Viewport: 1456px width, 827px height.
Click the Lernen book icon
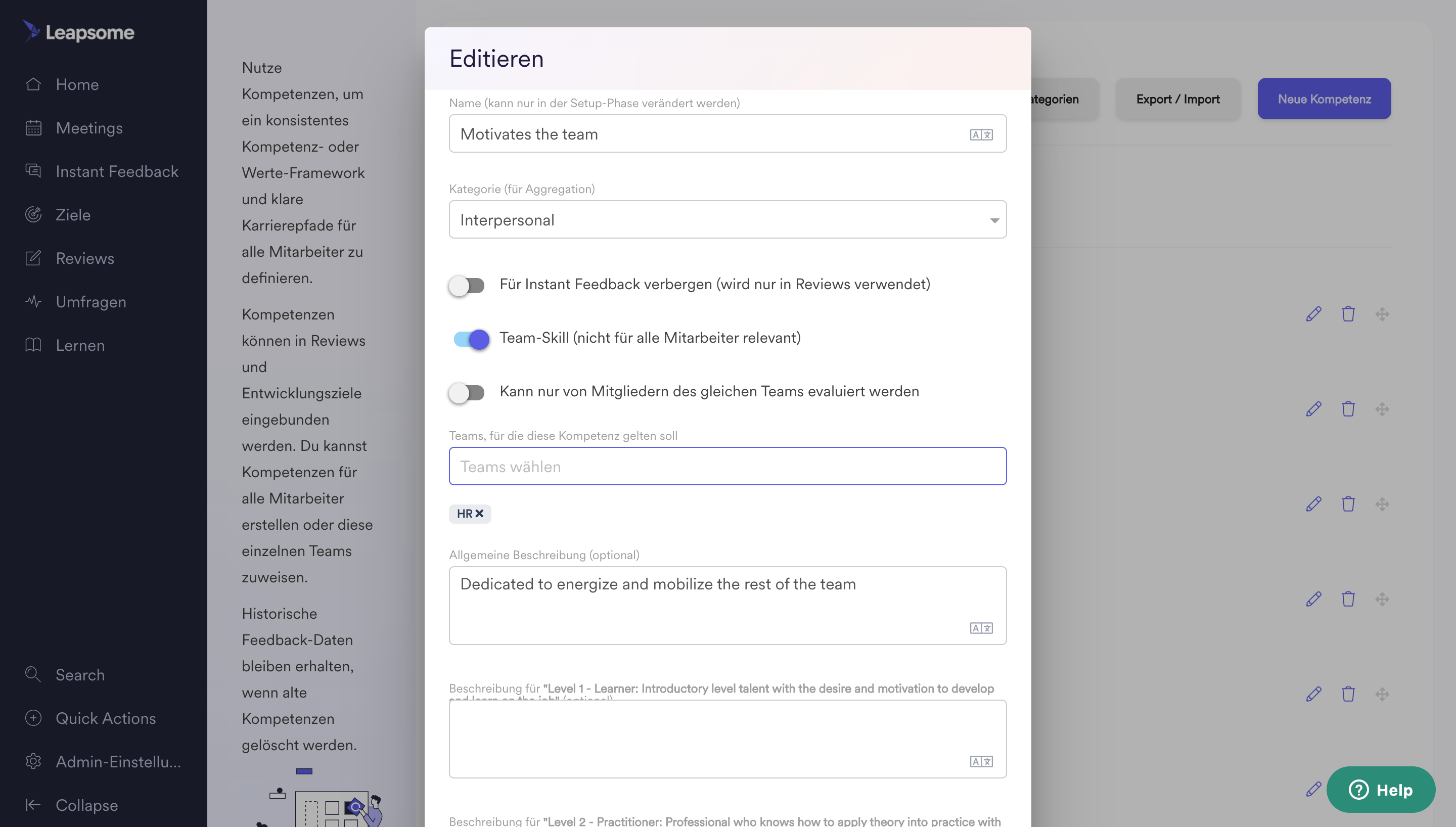tap(33, 345)
